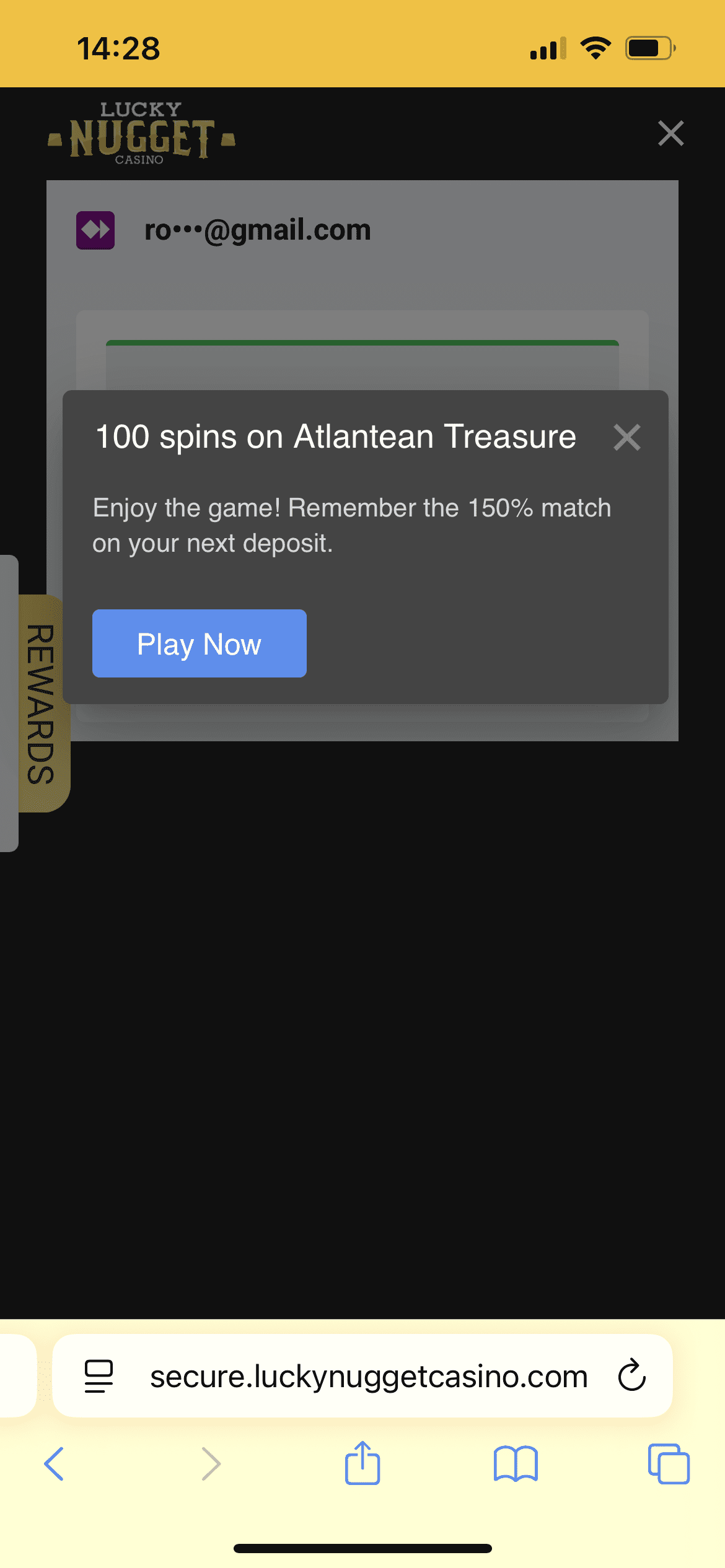Open Safari page settings menu icon
Viewport: 725px width, 1568px height.
click(x=99, y=1376)
